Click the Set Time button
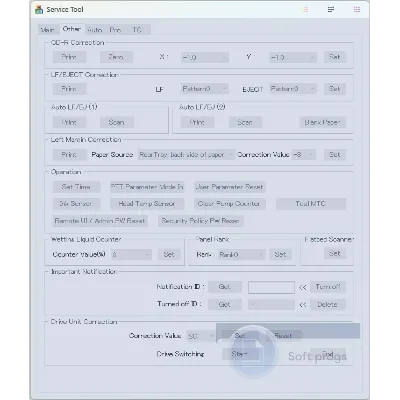Viewport: 400px width, 400px height. coord(76,187)
